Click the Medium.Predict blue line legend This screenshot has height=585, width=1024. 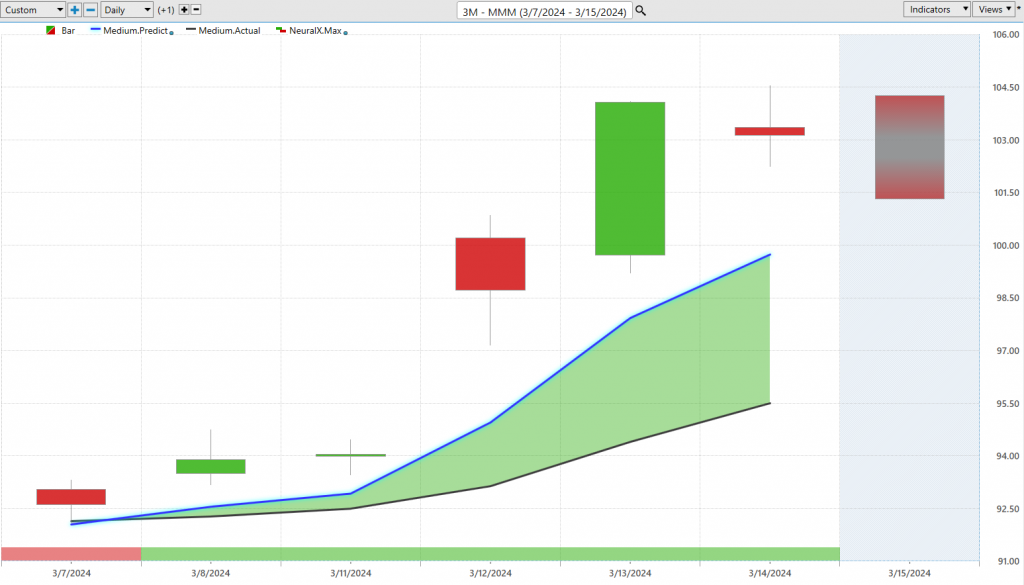pos(96,30)
